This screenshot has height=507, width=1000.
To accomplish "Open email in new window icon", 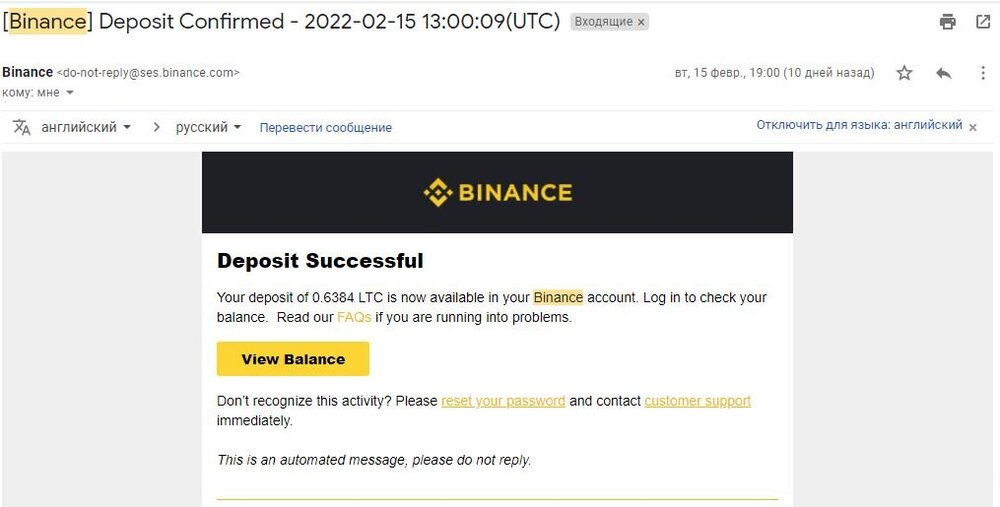I will [x=983, y=22].
